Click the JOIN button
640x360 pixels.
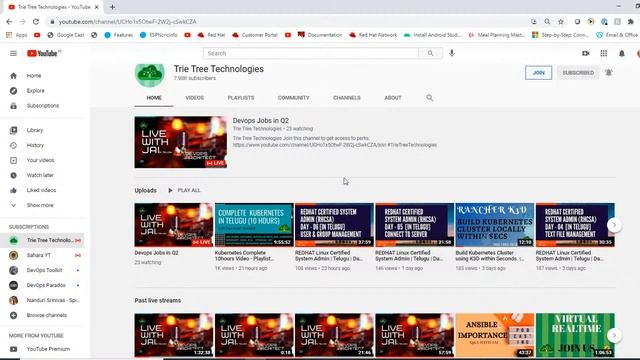538,73
